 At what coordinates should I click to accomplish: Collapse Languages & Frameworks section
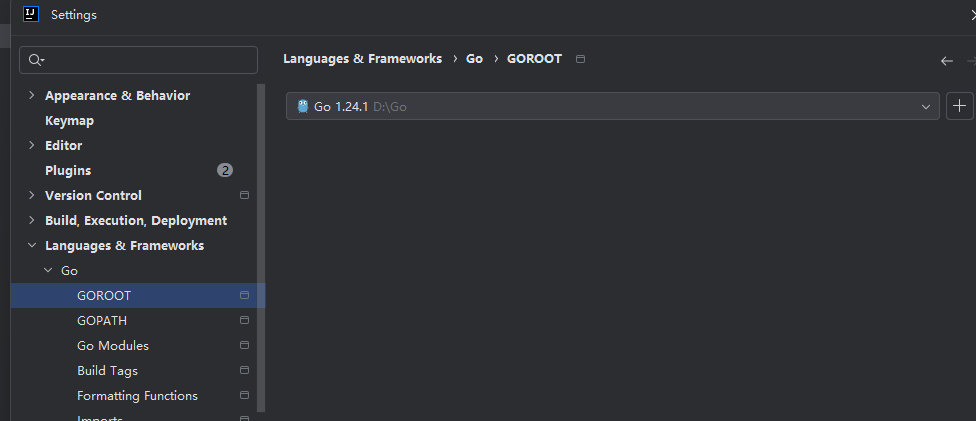(x=32, y=245)
